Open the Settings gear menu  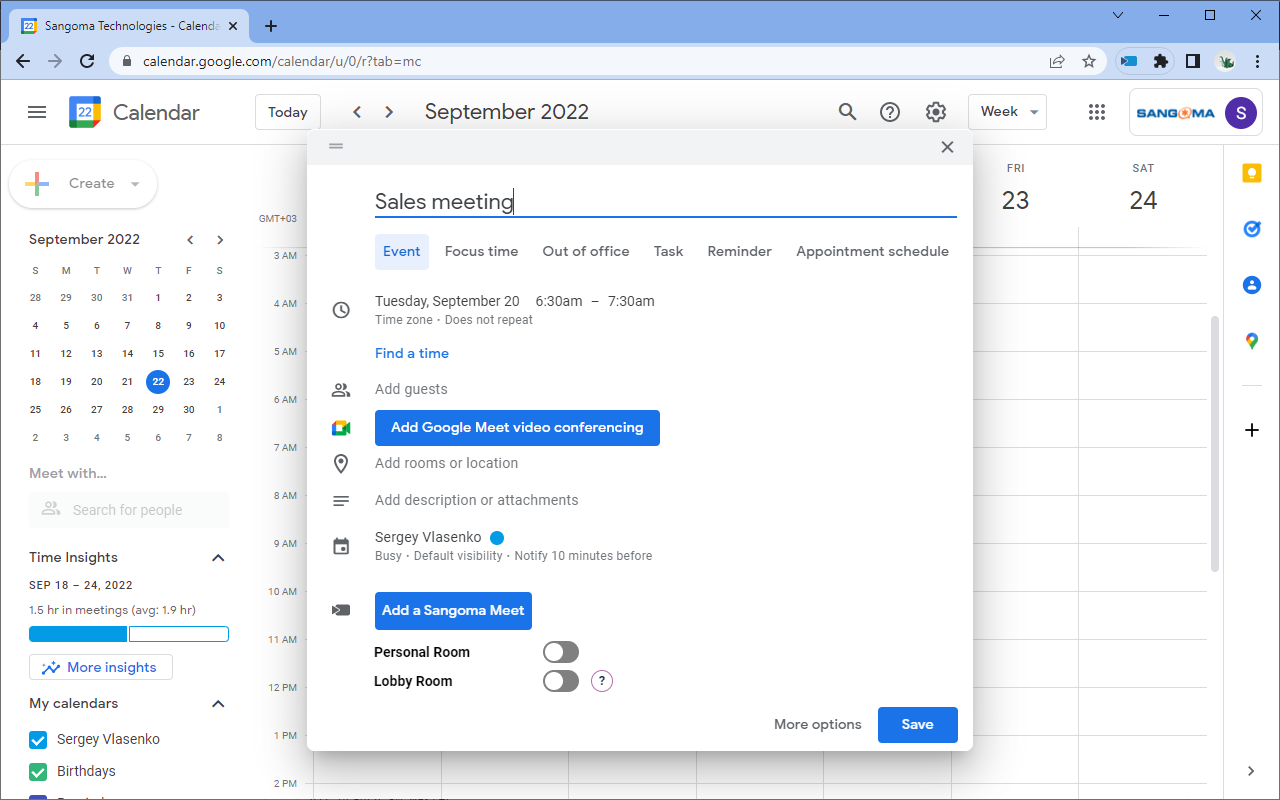coord(935,112)
